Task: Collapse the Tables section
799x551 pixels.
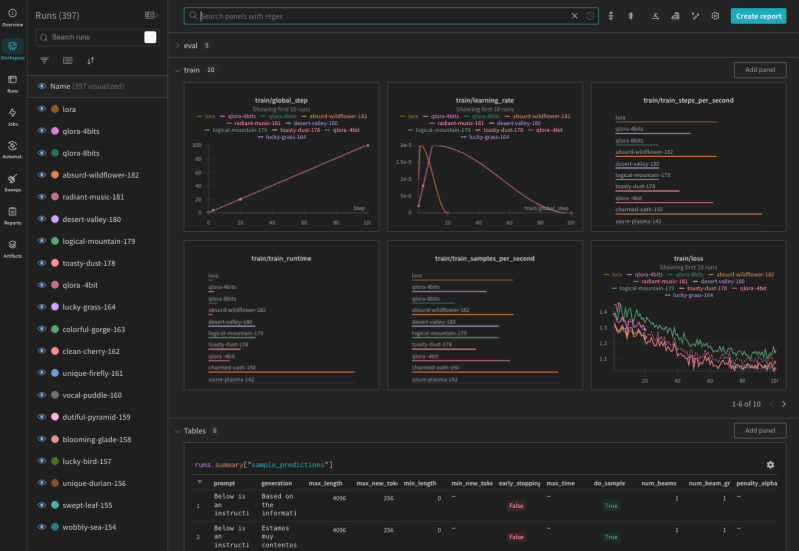Action: (177, 431)
